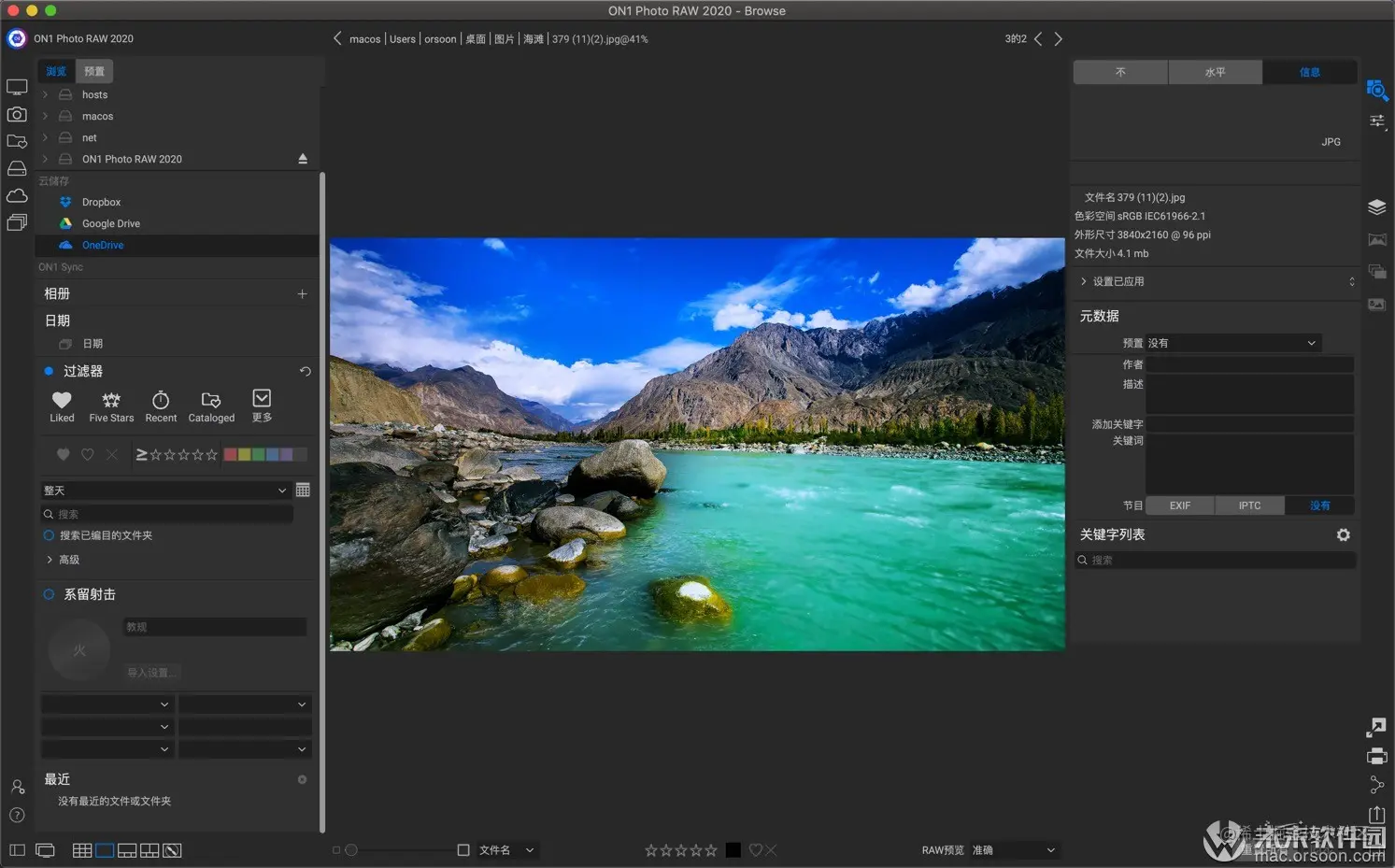This screenshot has width=1395, height=868.
Task: Open the RAW预览 准确 dropdown
Action: [1014, 850]
